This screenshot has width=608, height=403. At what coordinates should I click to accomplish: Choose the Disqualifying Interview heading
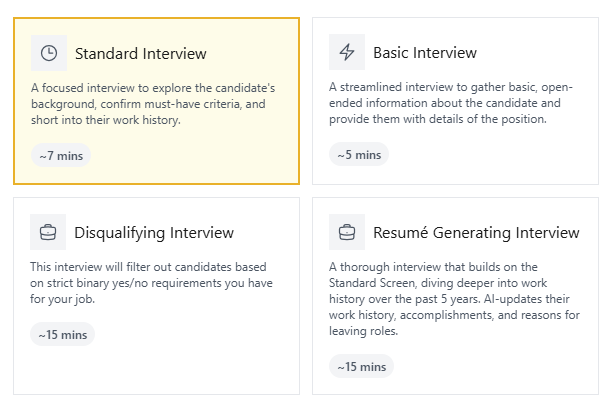[x=154, y=233]
